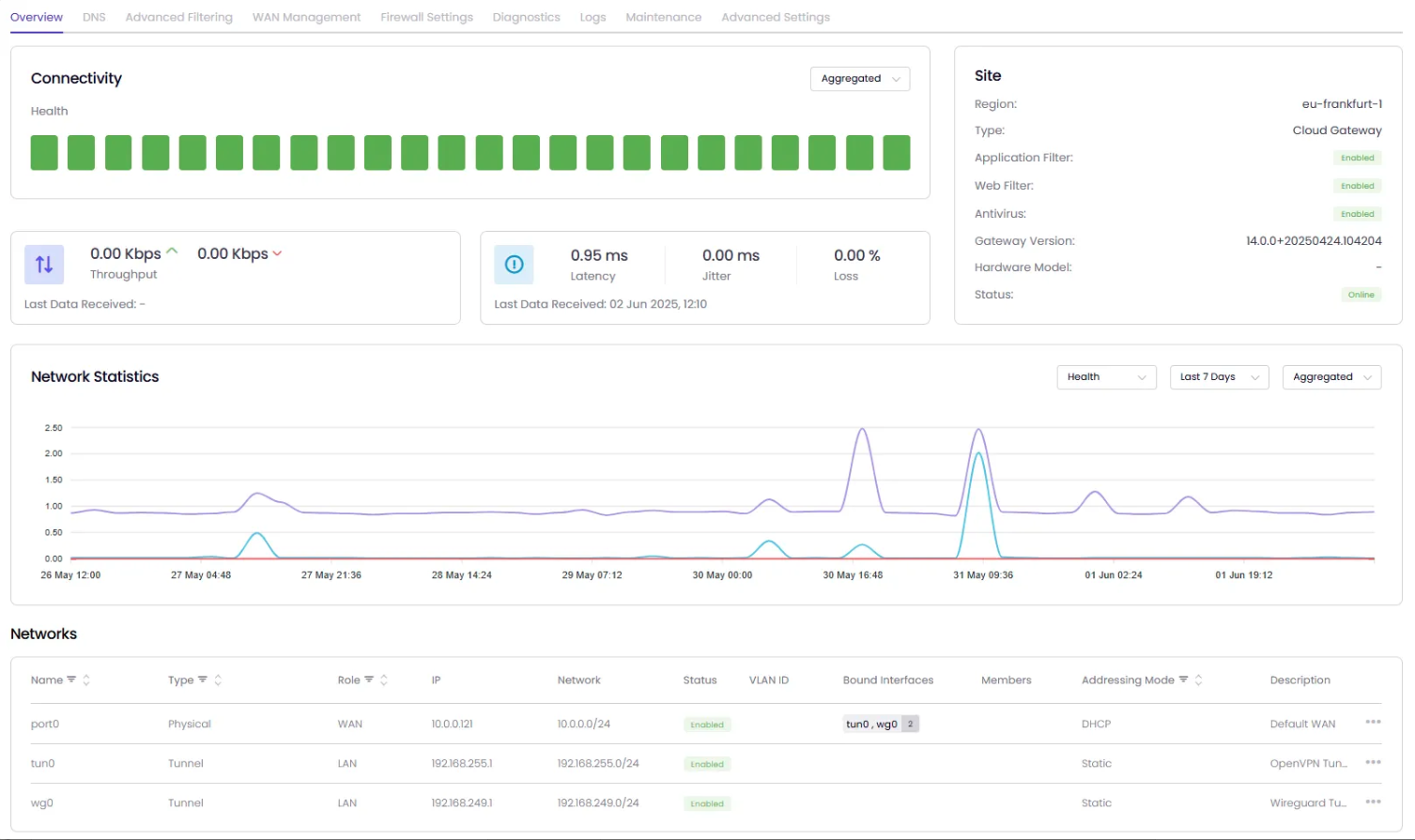Viewport: 1415px width, 840px height.
Task: Click the Enabled status badge for port0
Action: 707,725
